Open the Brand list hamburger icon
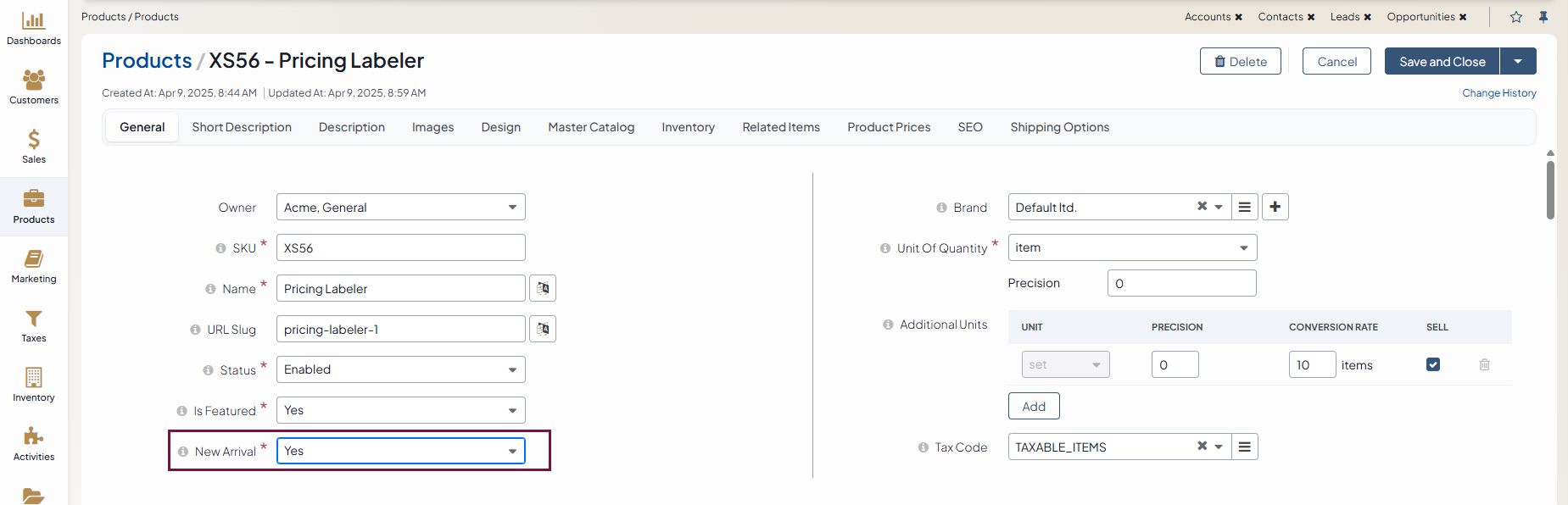The width and height of the screenshot is (1568, 505). pos(1244,207)
